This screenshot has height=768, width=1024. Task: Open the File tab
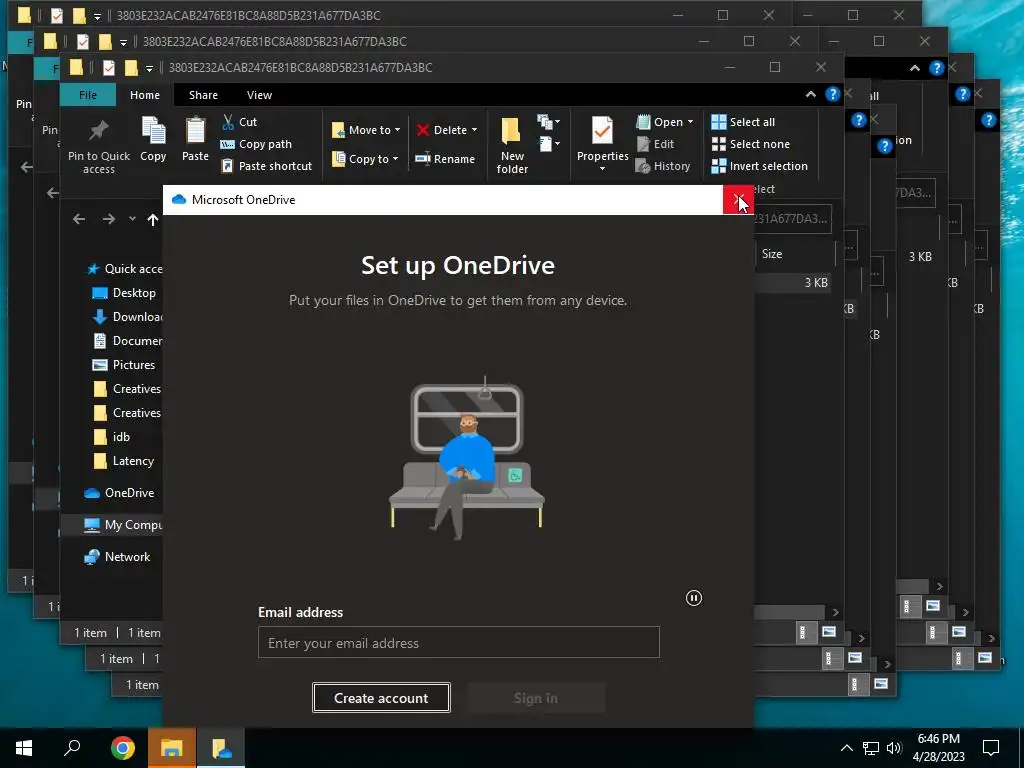pos(88,95)
